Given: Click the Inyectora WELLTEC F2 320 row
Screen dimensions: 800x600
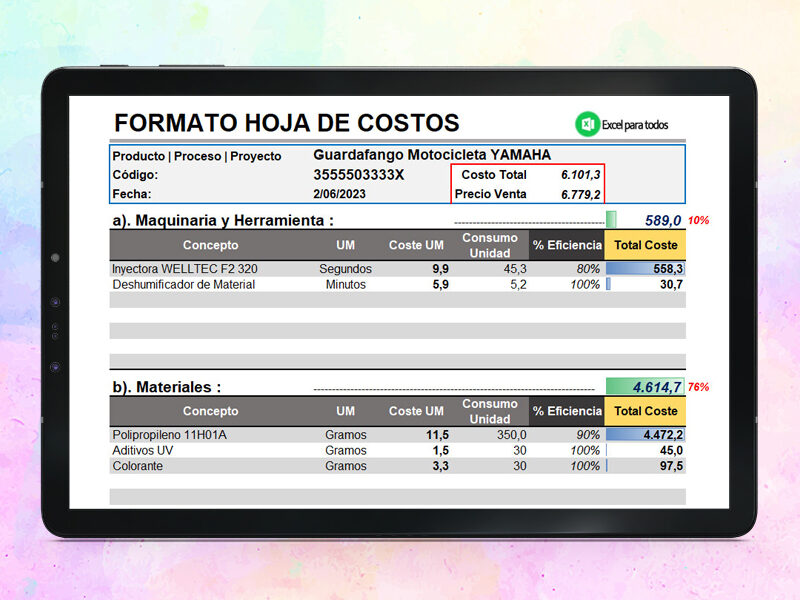Looking at the screenshot, I should (x=397, y=269).
